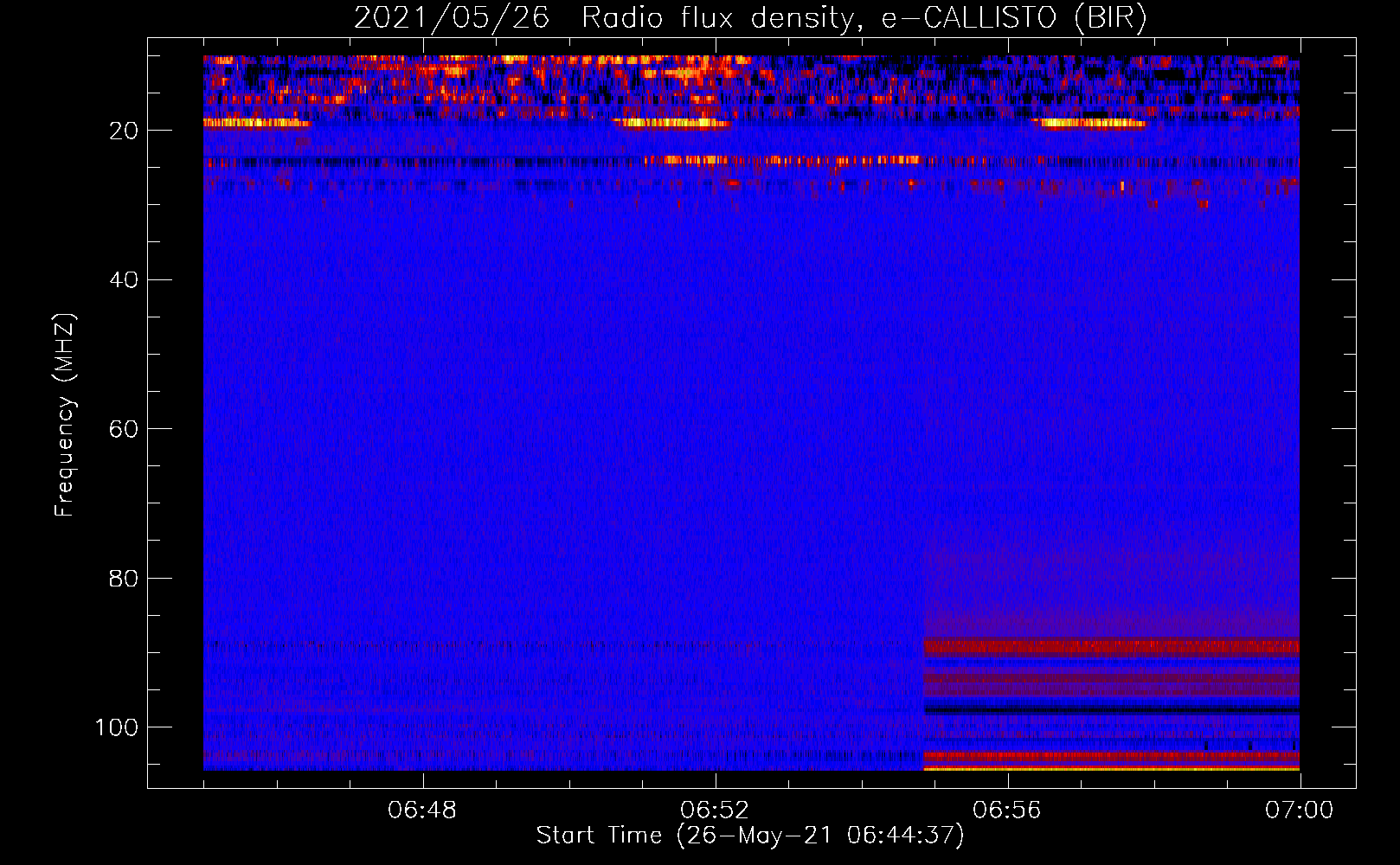Click the 40 MHz frequency tick label
The width and height of the screenshot is (1400, 865).
click(x=124, y=279)
